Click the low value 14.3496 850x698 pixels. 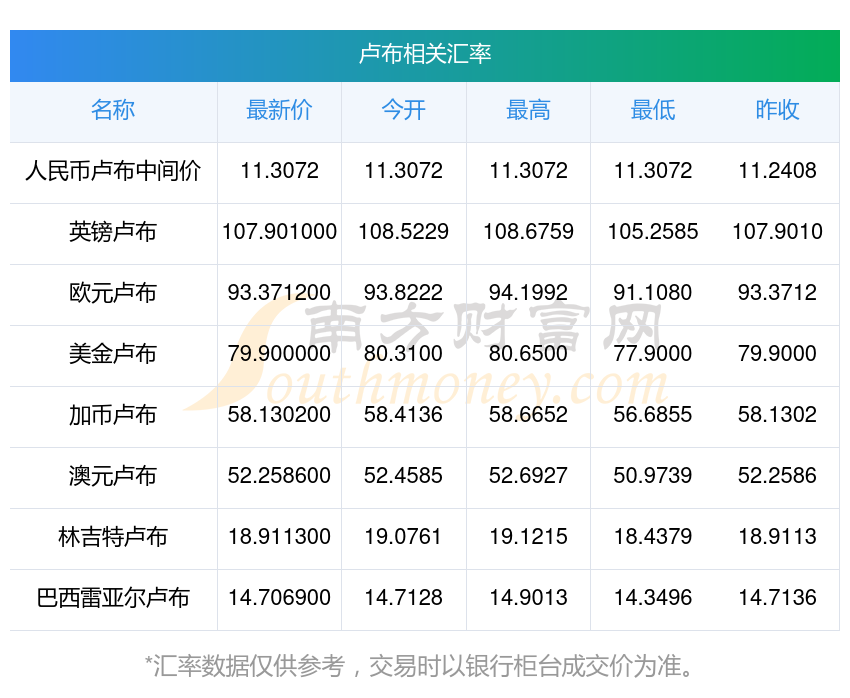653,598
